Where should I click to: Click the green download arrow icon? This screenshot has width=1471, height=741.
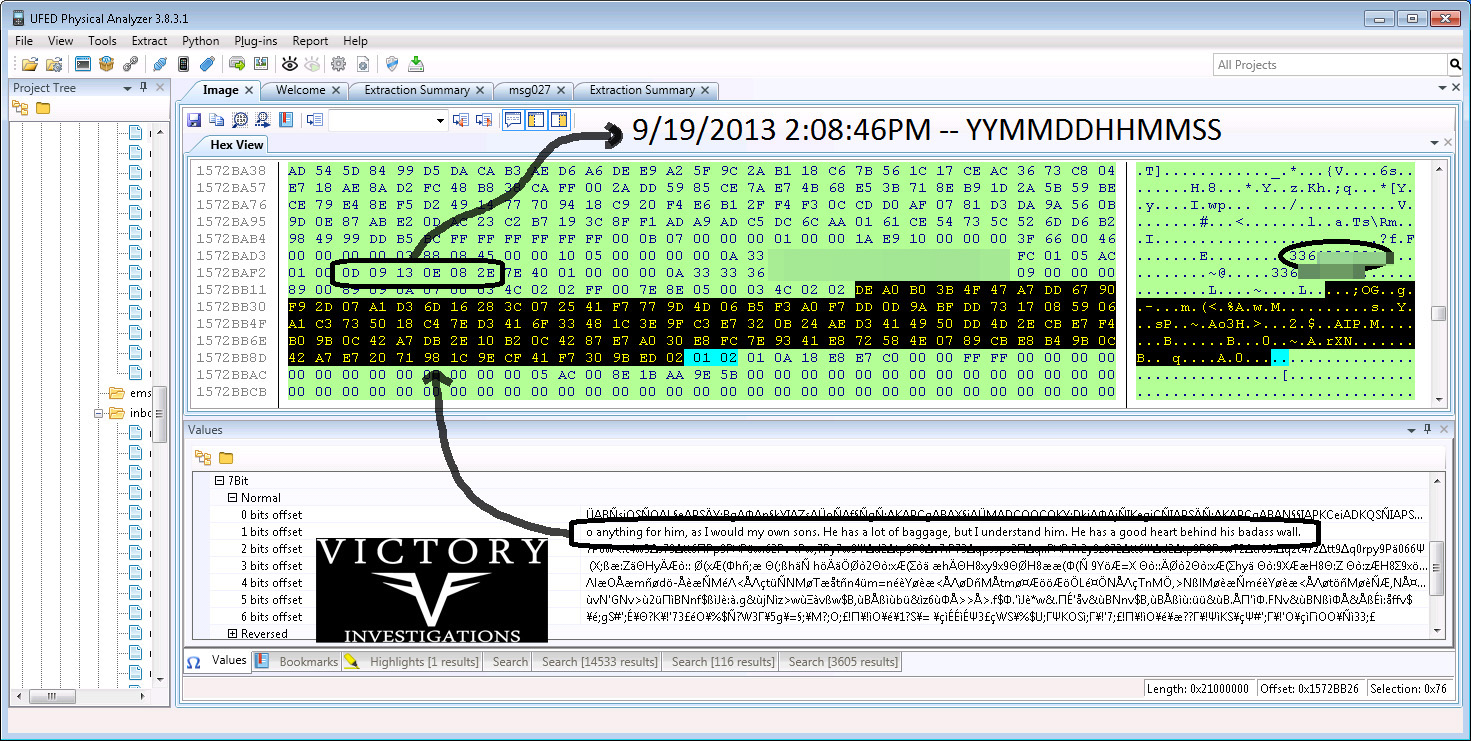[416, 64]
